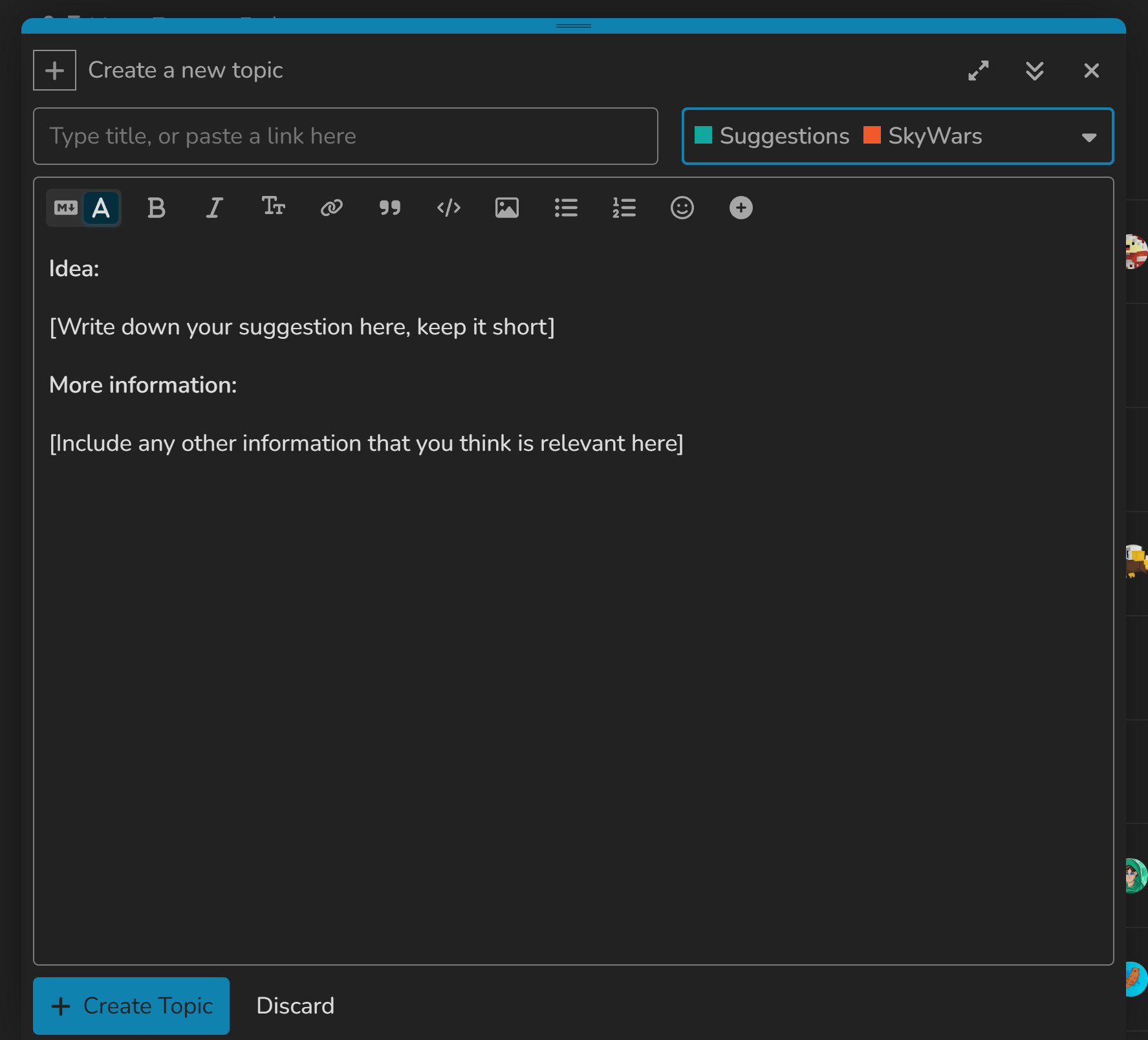Viewport: 1148px width, 1040px height.
Task: Open more options via the plus circle
Action: [741, 208]
